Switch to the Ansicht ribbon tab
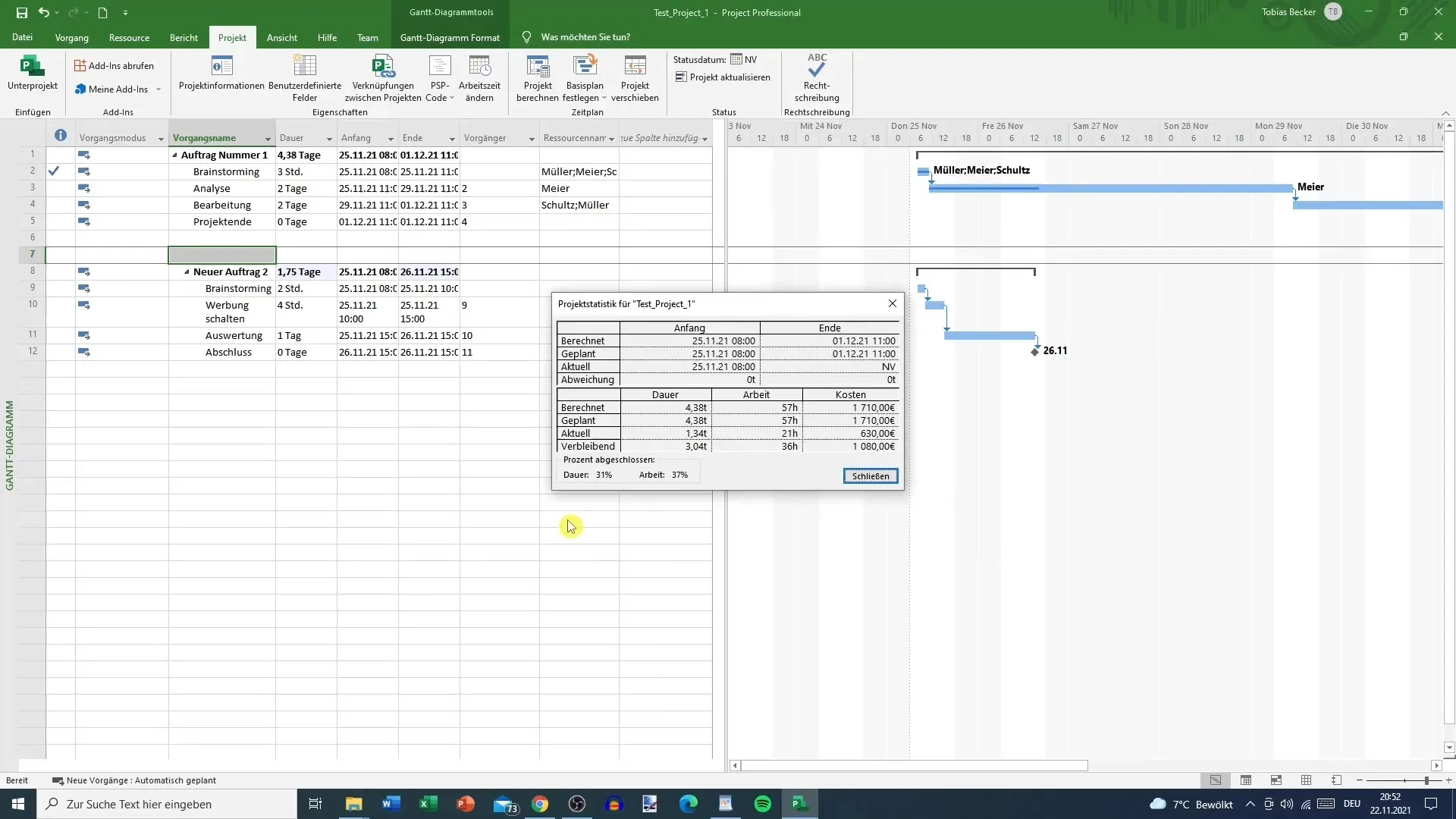 tap(282, 37)
